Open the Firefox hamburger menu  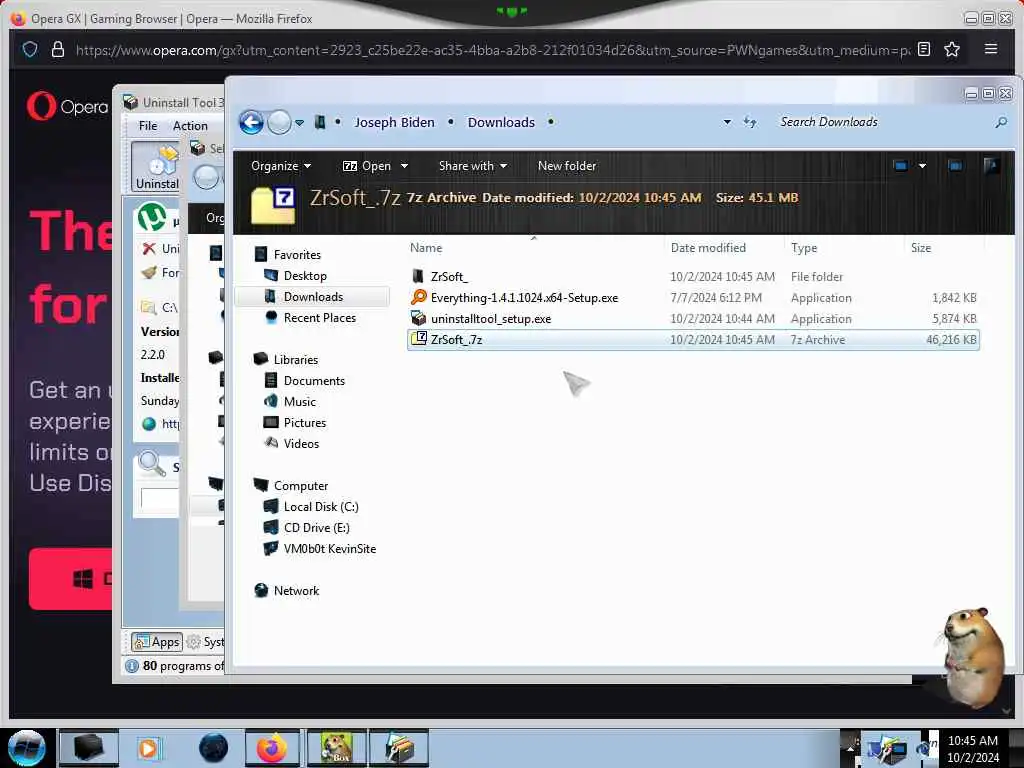click(x=990, y=49)
